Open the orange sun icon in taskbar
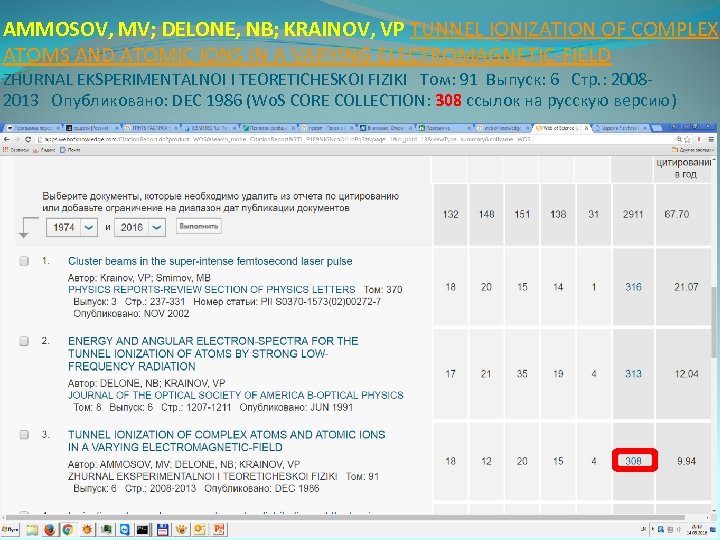This screenshot has width=720, height=540. click(x=88, y=530)
